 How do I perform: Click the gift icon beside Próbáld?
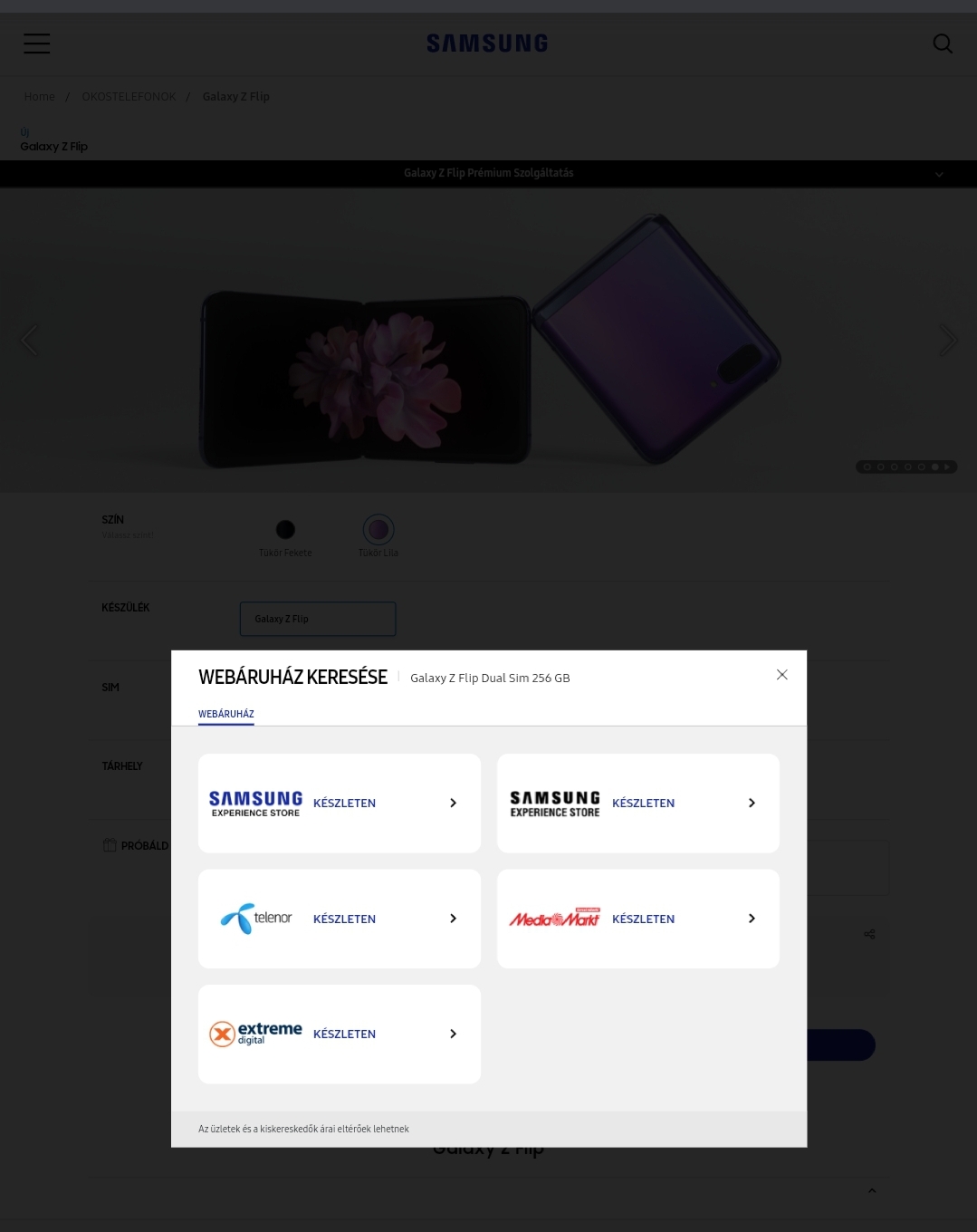click(110, 845)
